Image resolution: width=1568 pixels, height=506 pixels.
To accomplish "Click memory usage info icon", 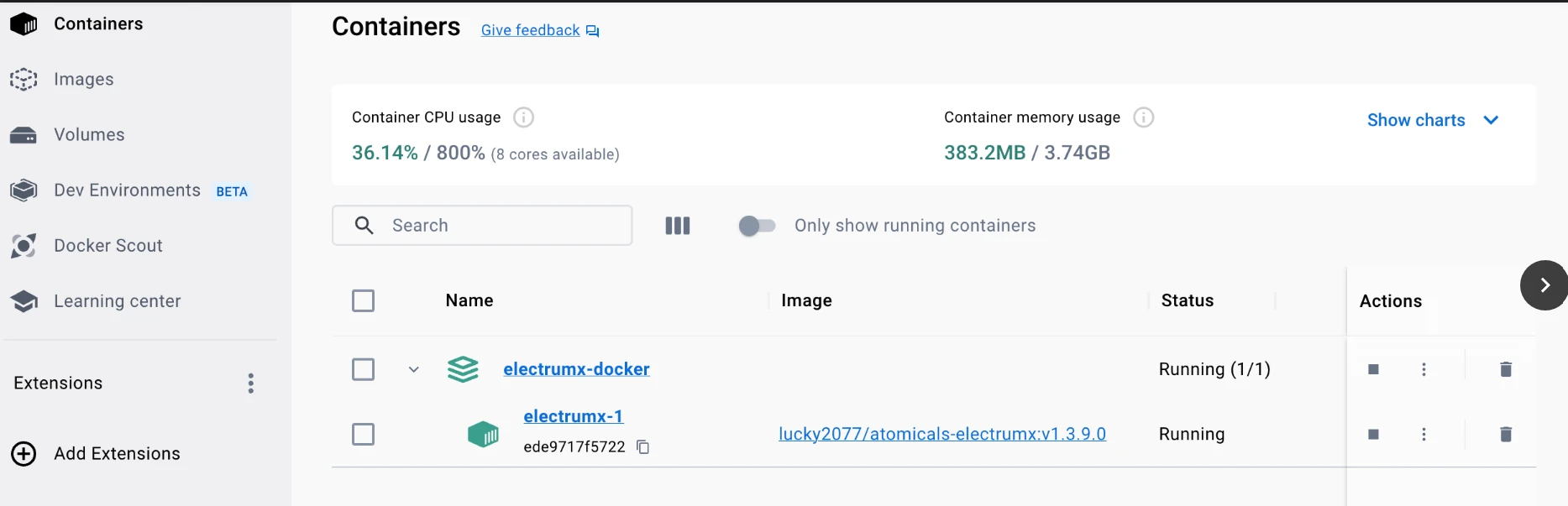I will (1143, 117).
